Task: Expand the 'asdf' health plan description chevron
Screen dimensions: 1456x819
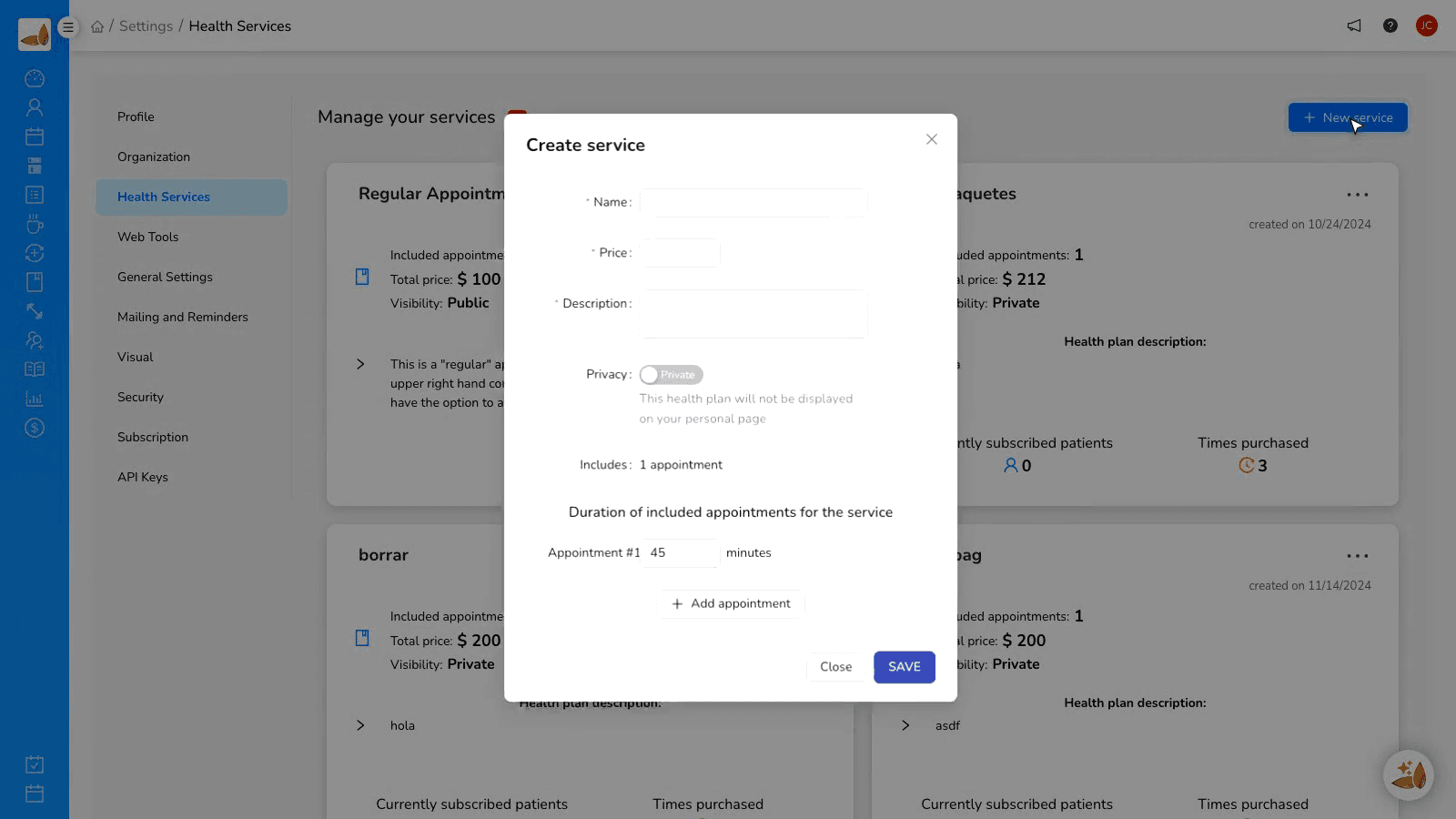Action: (905, 725)
